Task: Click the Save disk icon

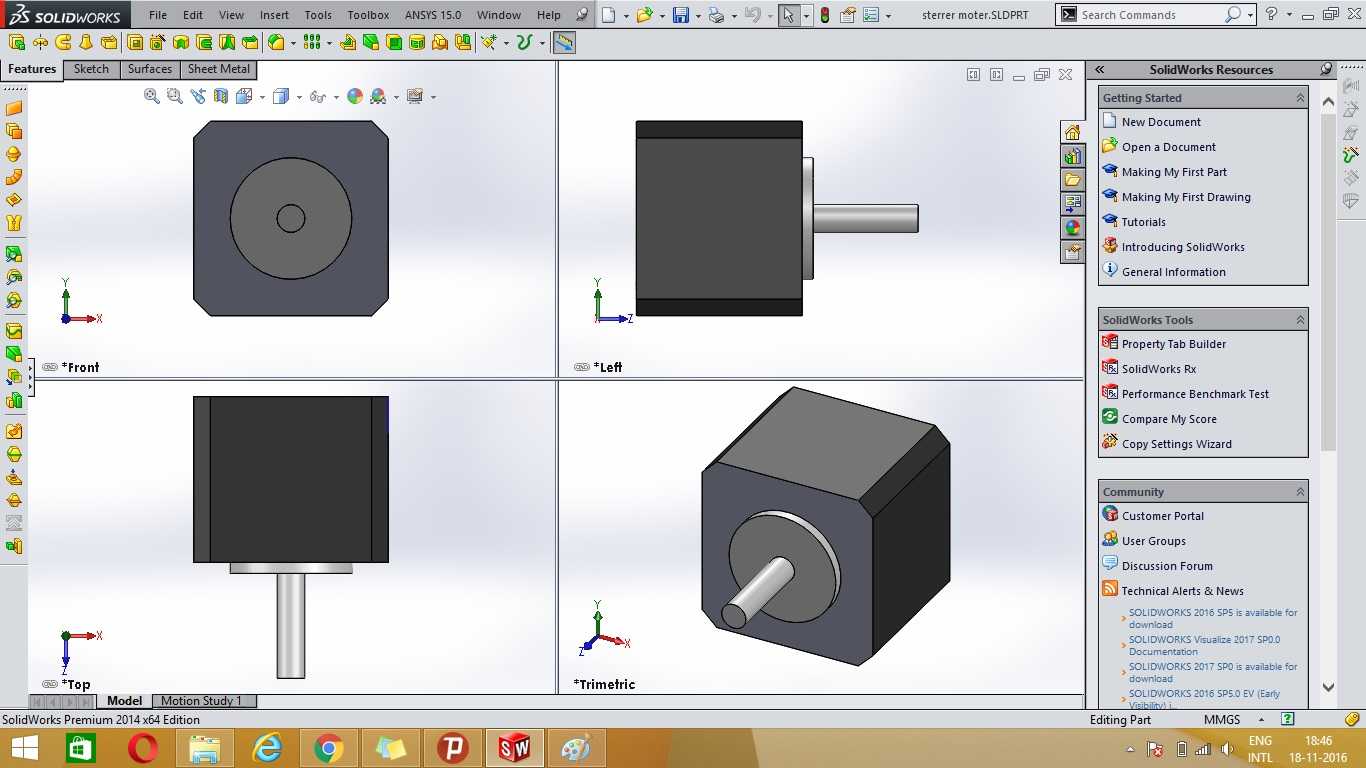Action: [x=681, y=15]
